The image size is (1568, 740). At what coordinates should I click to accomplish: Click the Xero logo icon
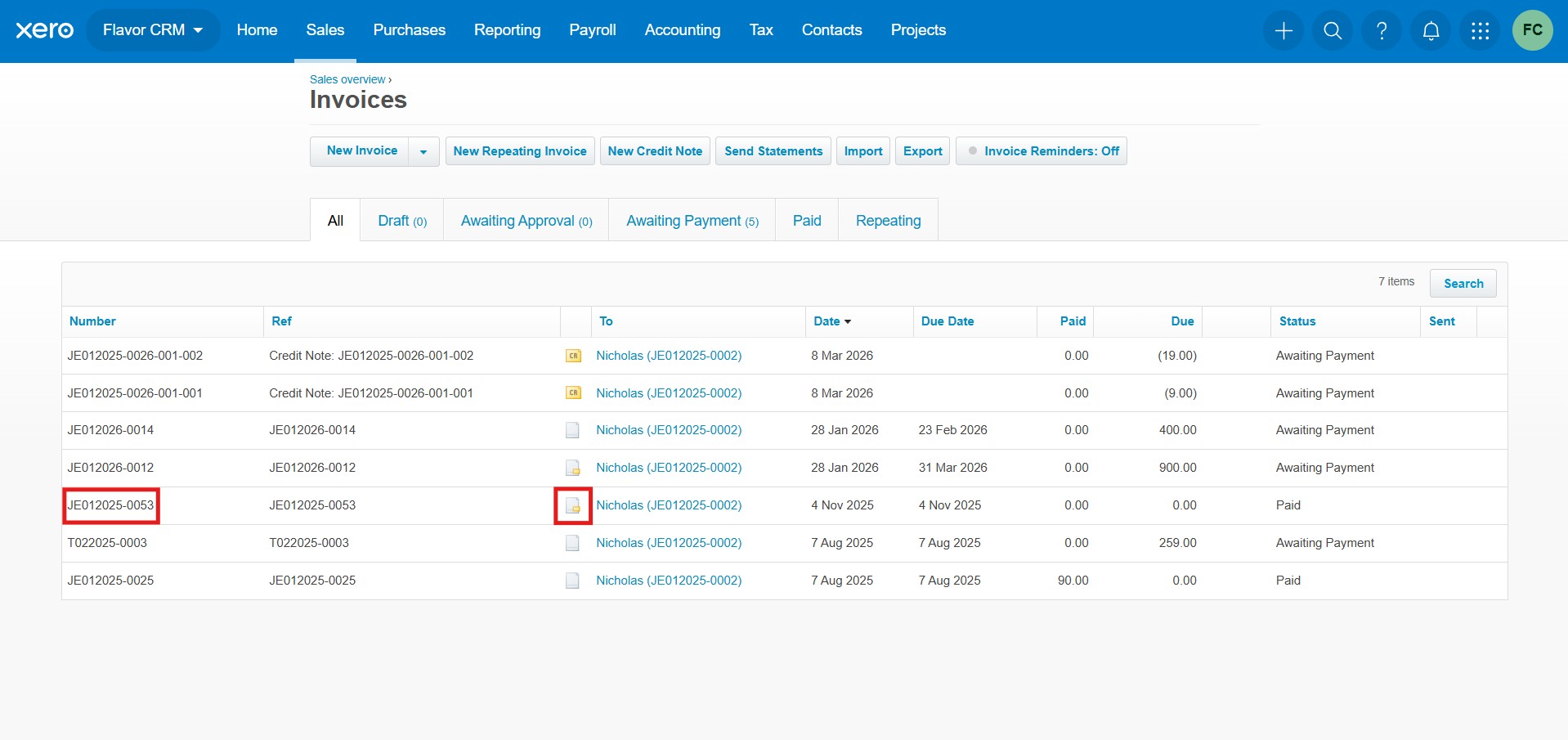(x=44, y=30)
